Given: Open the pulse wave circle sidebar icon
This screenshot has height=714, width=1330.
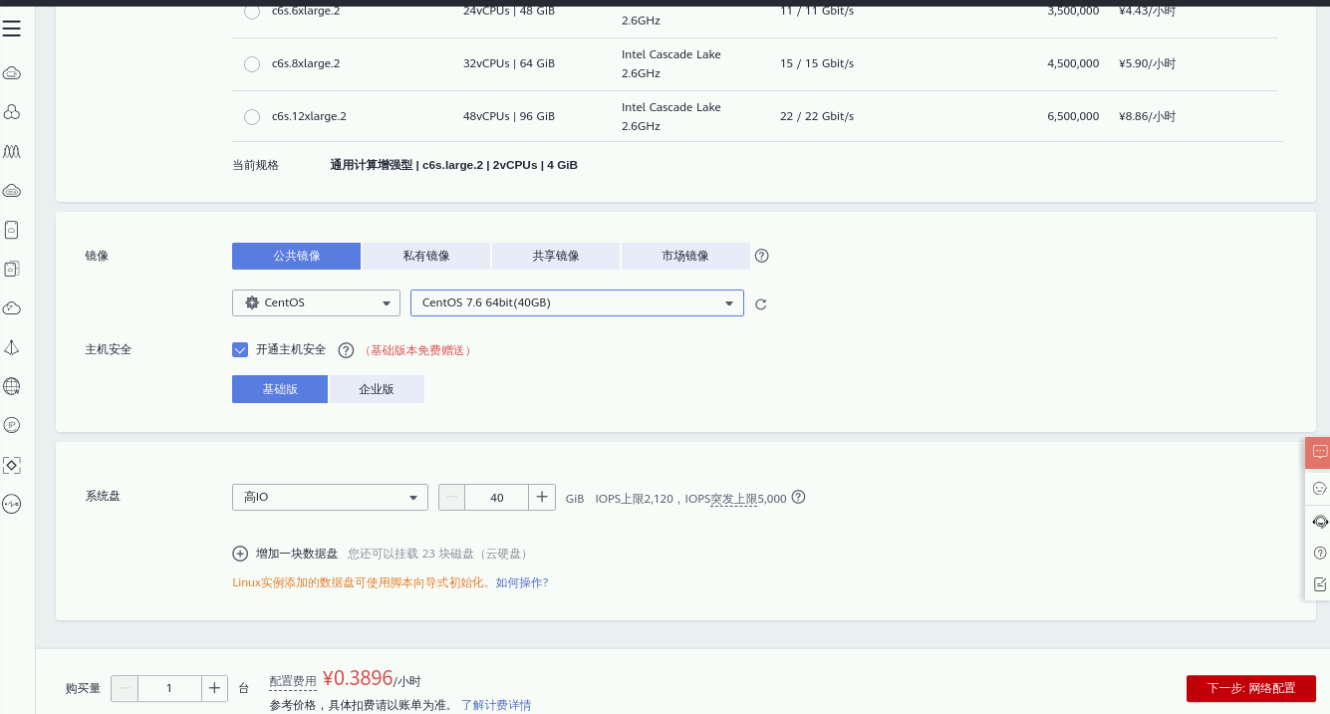Looking at the screenshot, I should tap(12, 504).
